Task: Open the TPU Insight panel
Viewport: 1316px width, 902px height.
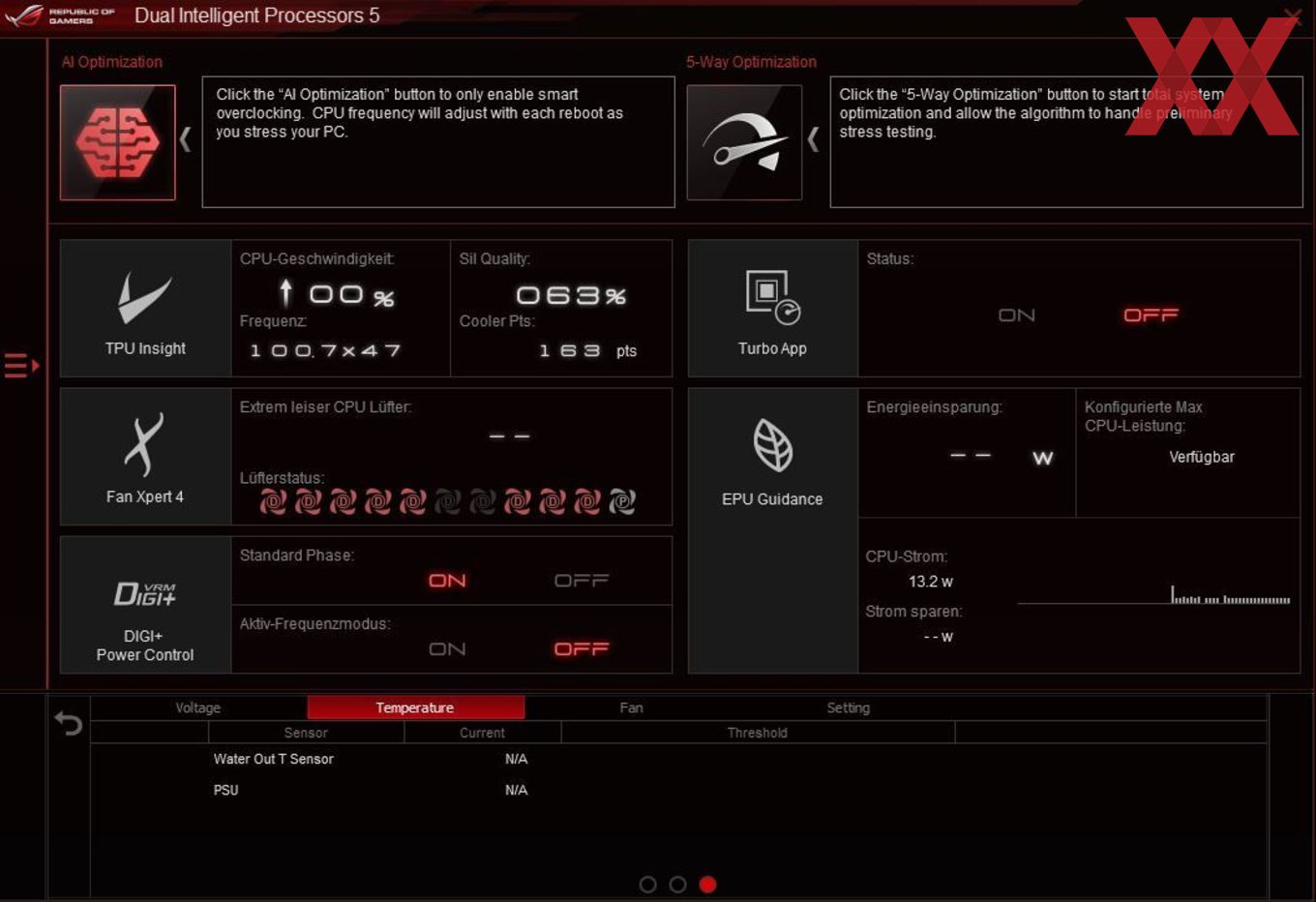Action: click(145, 309)
